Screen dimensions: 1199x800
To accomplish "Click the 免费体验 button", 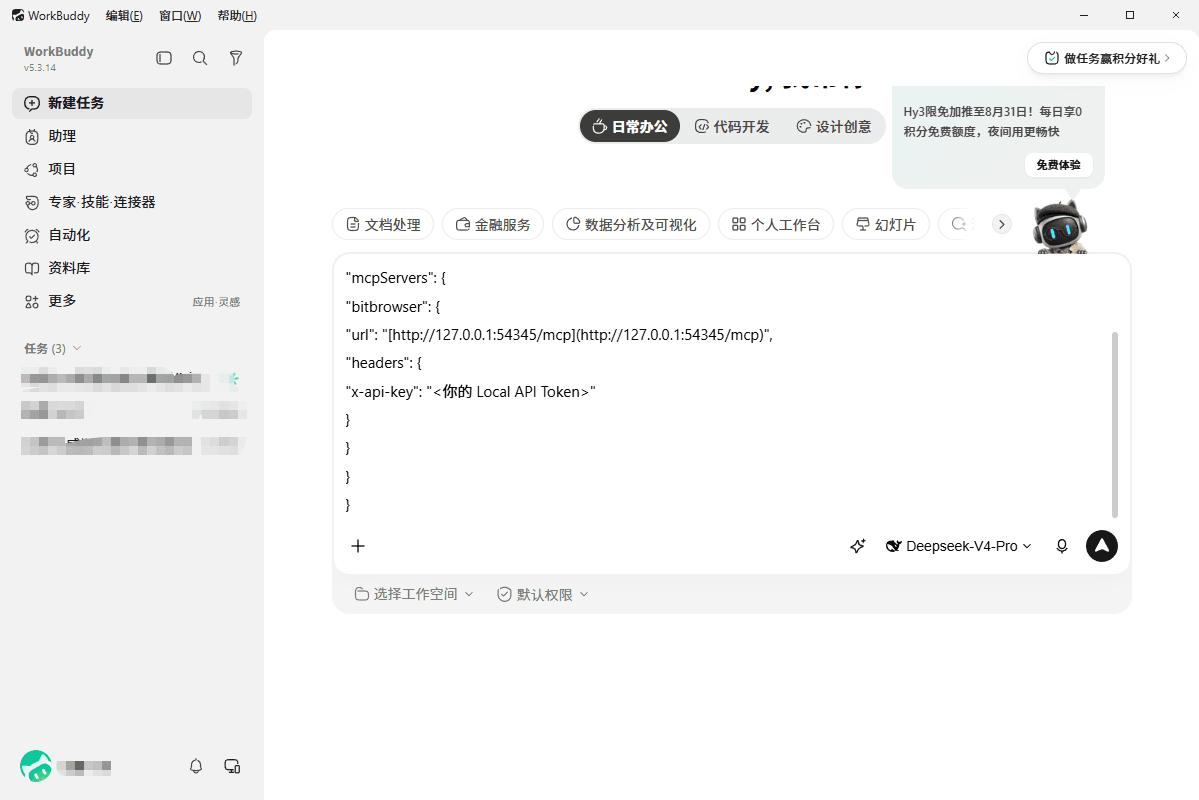I will (1058, 165).
